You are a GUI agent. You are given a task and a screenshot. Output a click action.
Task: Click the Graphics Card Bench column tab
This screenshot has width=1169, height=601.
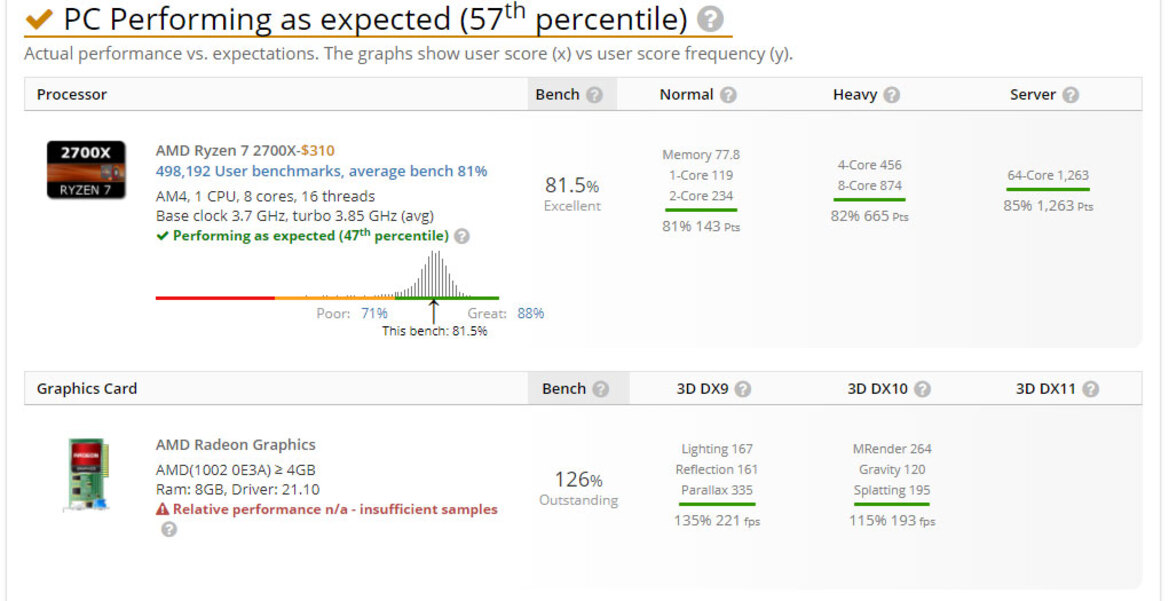(x=579, y=388)
